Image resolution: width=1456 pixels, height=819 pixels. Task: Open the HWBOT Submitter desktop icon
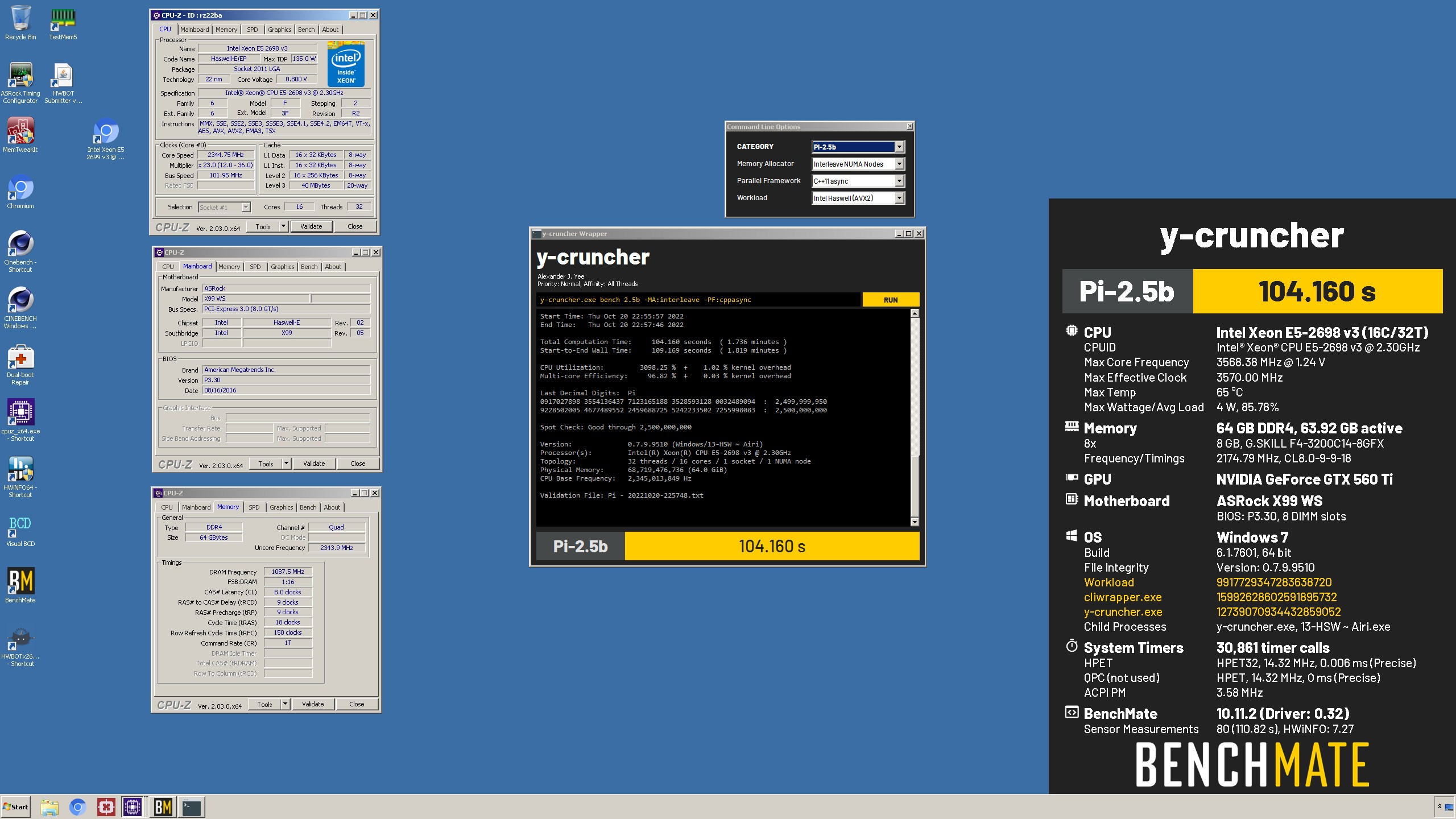(x=63, y=83)
